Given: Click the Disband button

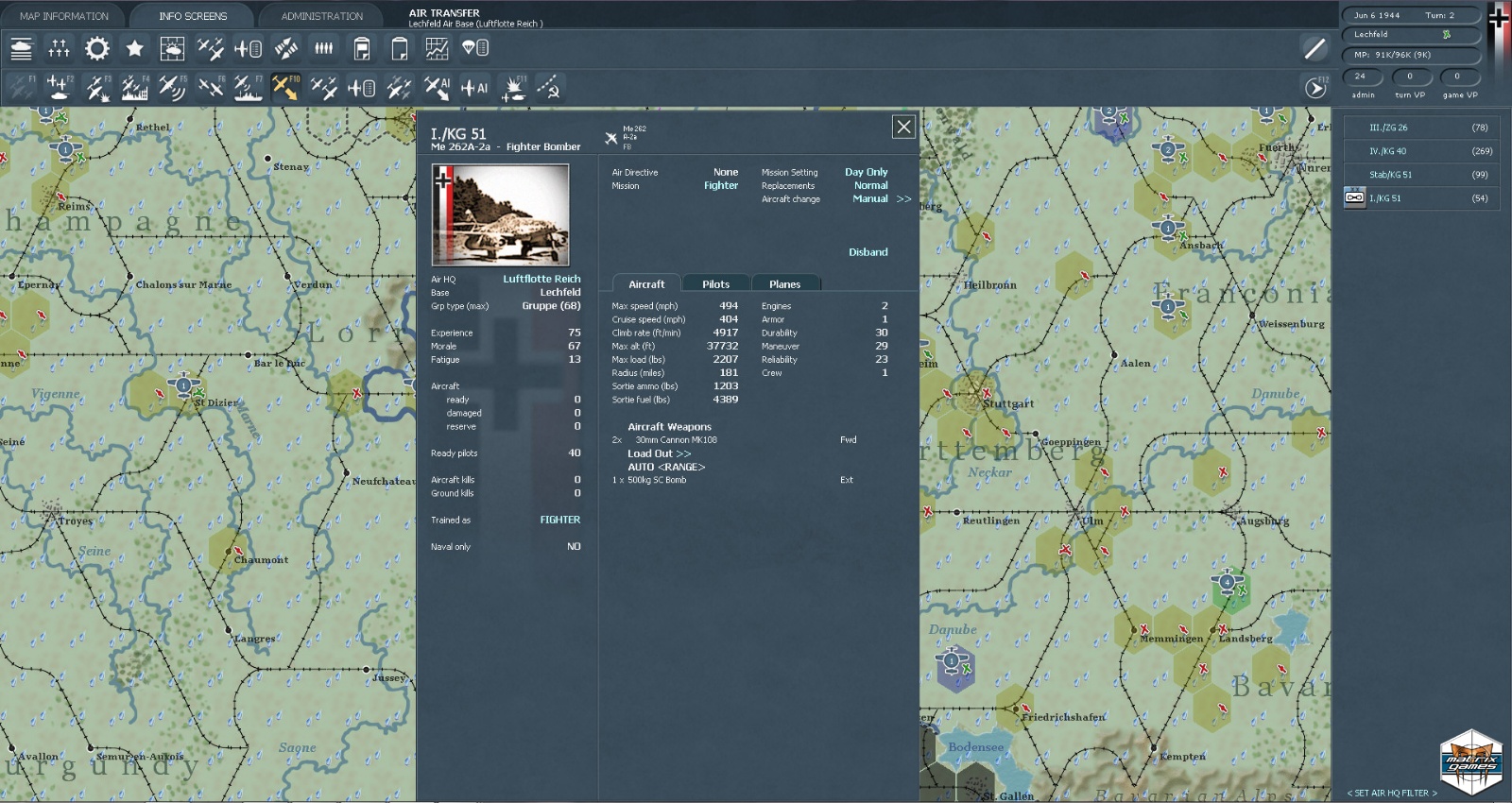Looking at the screenshot, I should [868, 252].
